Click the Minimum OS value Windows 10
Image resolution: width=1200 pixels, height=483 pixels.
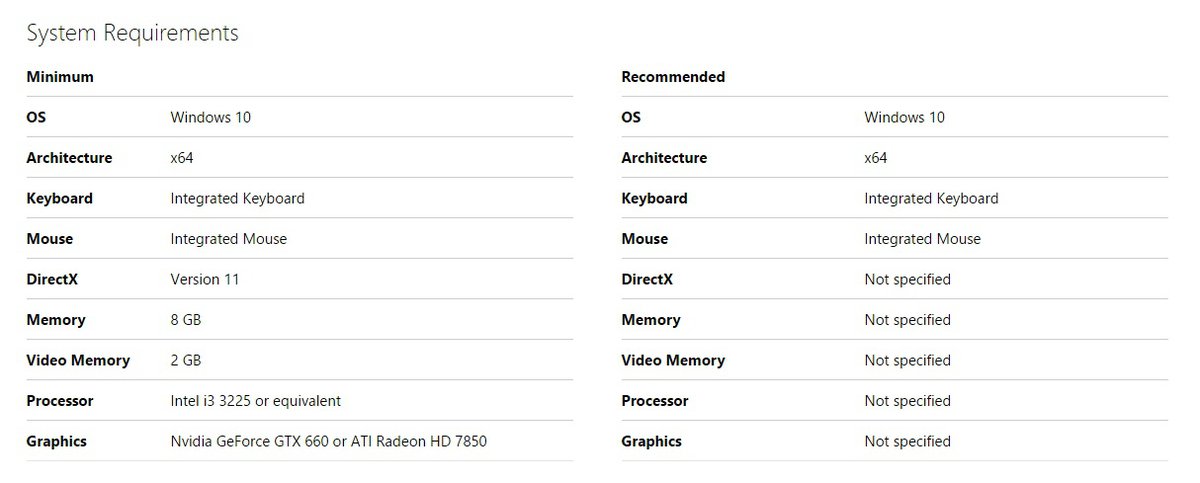click(x=210, y=117)
